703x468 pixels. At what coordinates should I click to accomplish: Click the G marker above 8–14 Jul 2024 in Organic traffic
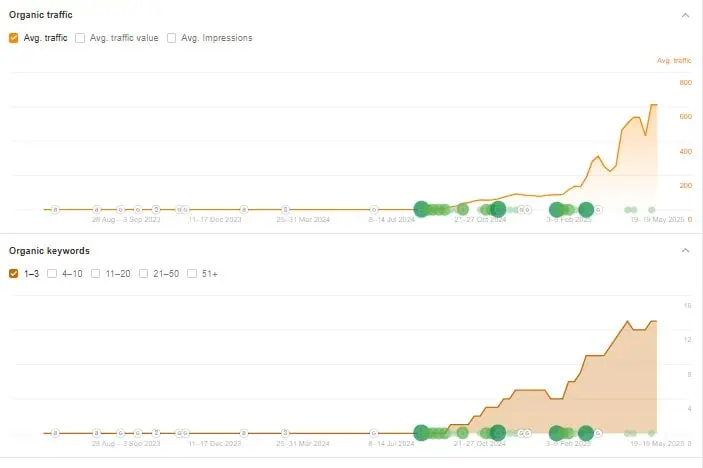coord(374,209)
